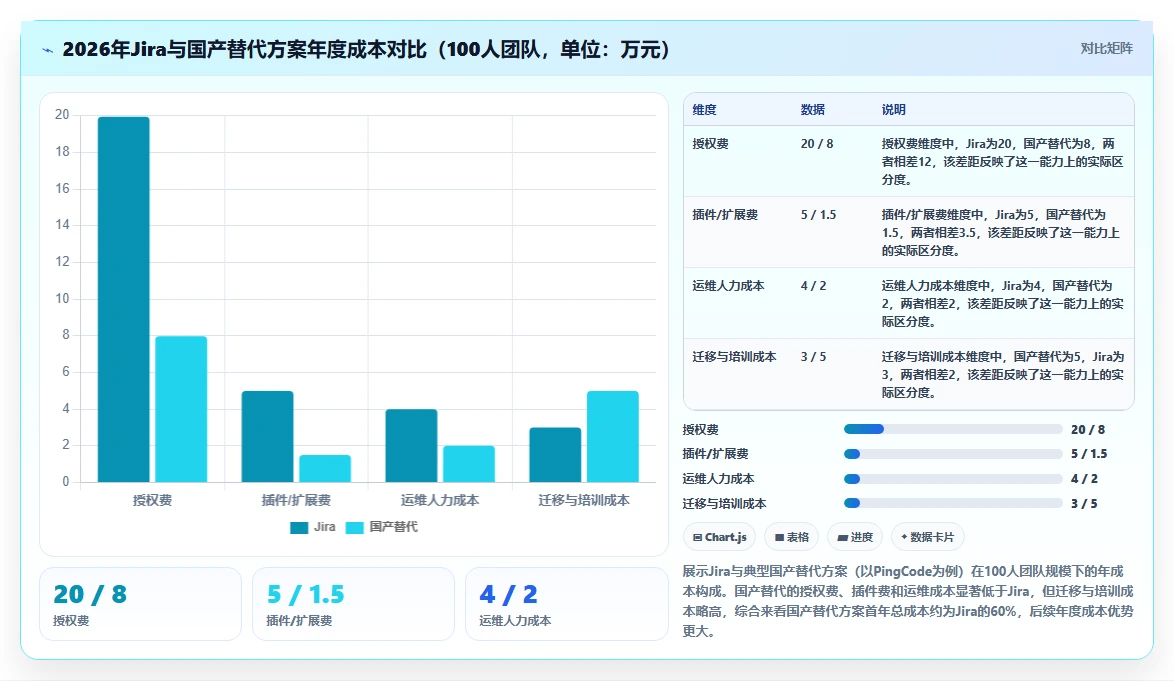Click the 表格 tag chip
This screenshot has width=1174, height=681.
791,537
